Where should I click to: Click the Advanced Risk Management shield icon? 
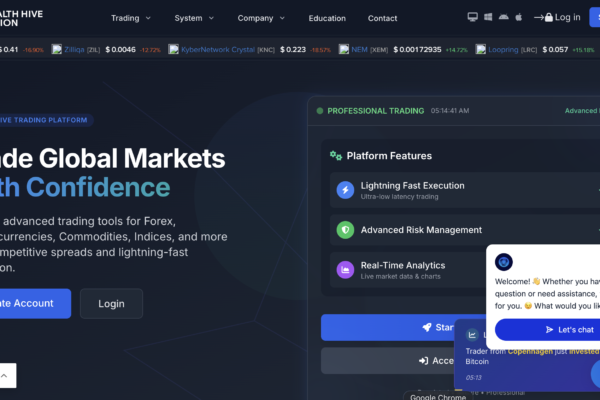point(345,230)
